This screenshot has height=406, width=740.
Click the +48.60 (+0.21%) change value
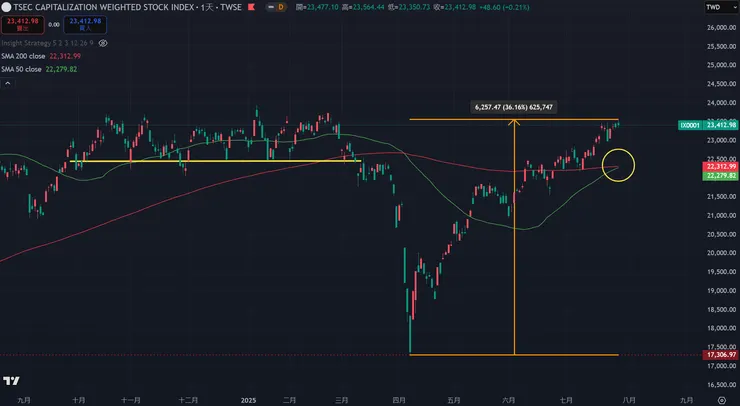[504, 7]
